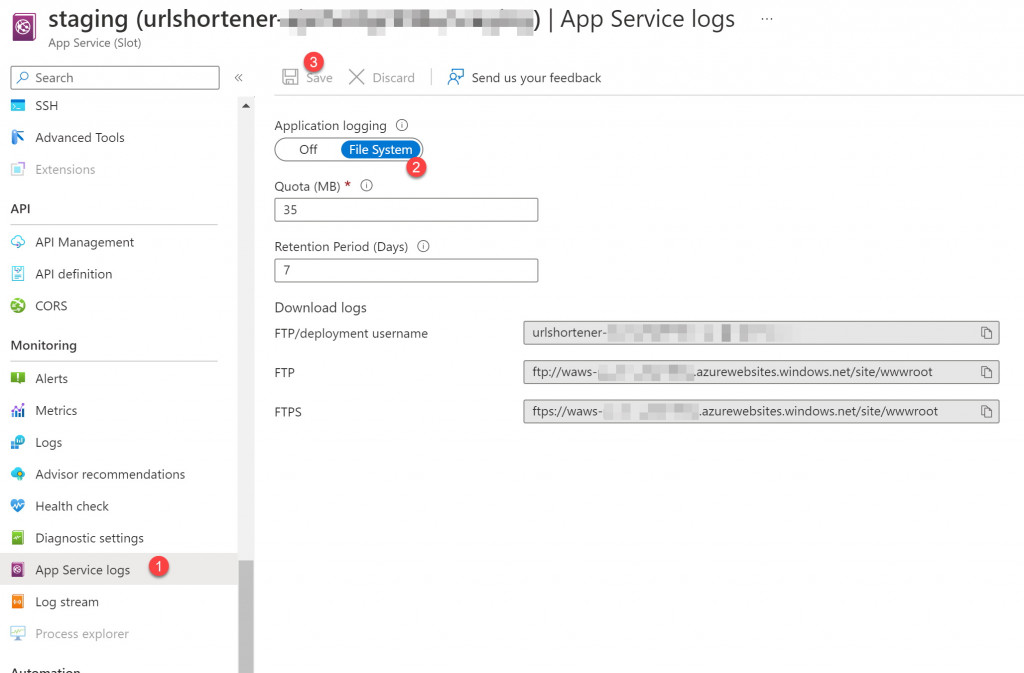This screenshot has height=673, width=1024.
Task: Click the Health check heart icon
Action: coord(18,506)
